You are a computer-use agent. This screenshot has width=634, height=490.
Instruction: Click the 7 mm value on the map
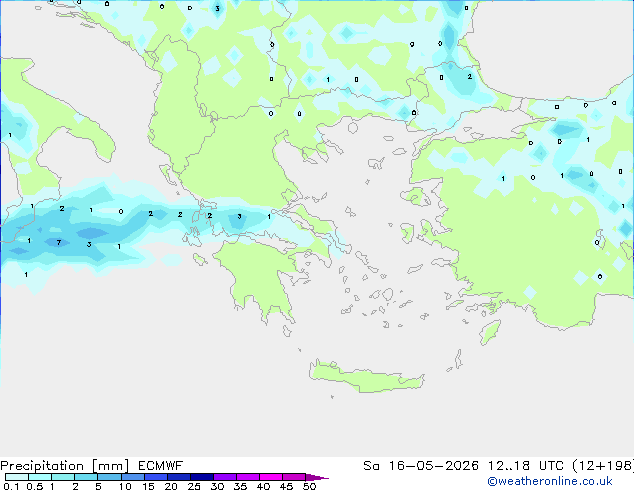tap(59, 243)
